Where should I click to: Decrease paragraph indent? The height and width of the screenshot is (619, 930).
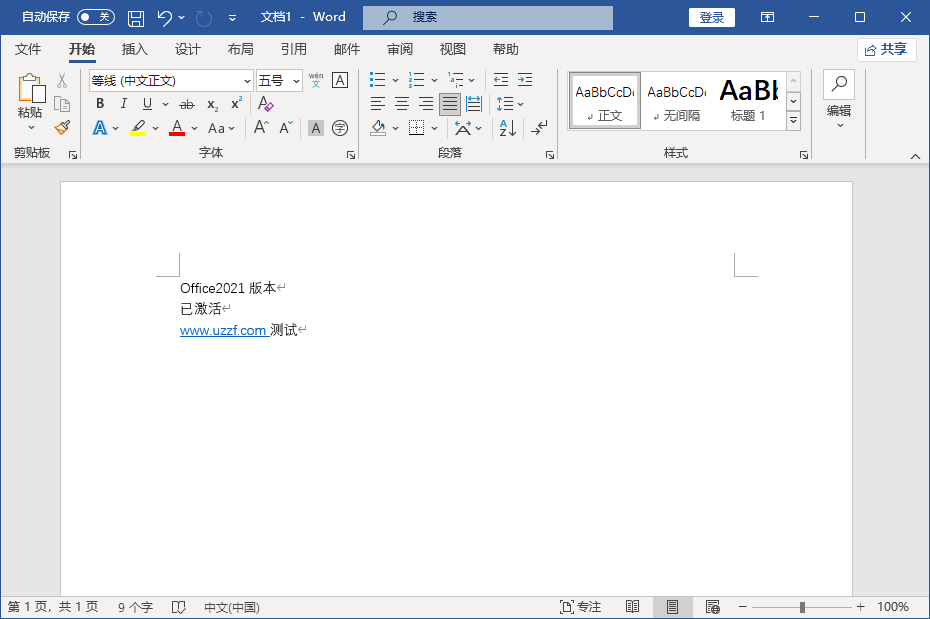[x=501, y=79]
